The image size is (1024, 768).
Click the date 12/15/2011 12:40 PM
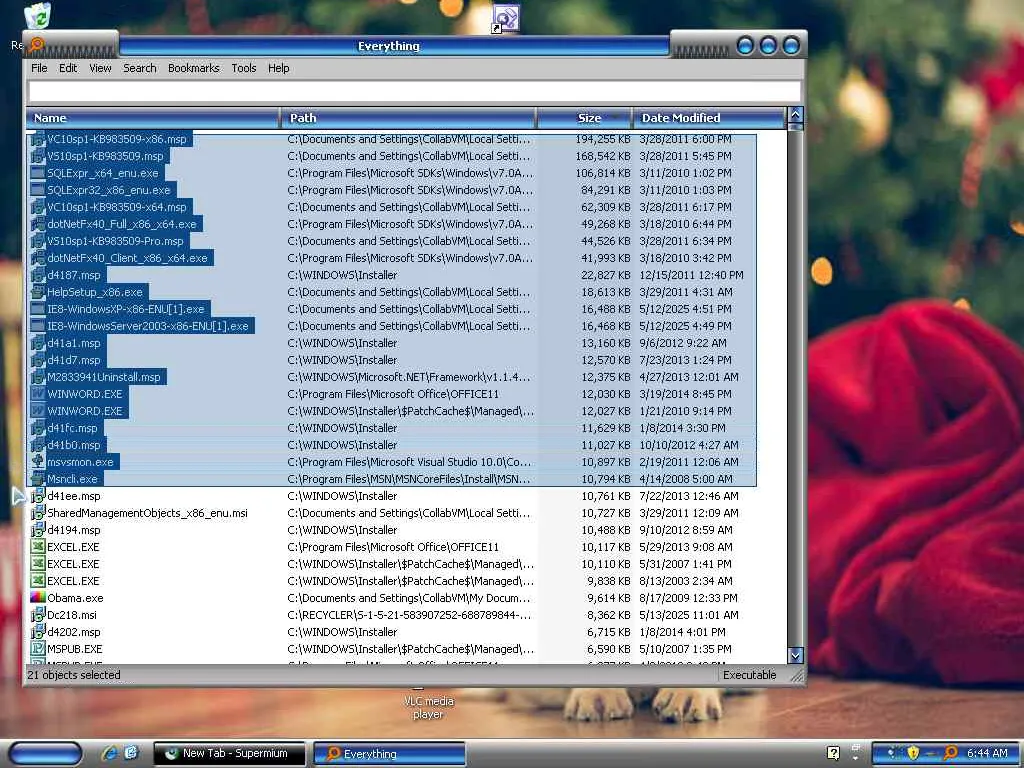point(691,275)
